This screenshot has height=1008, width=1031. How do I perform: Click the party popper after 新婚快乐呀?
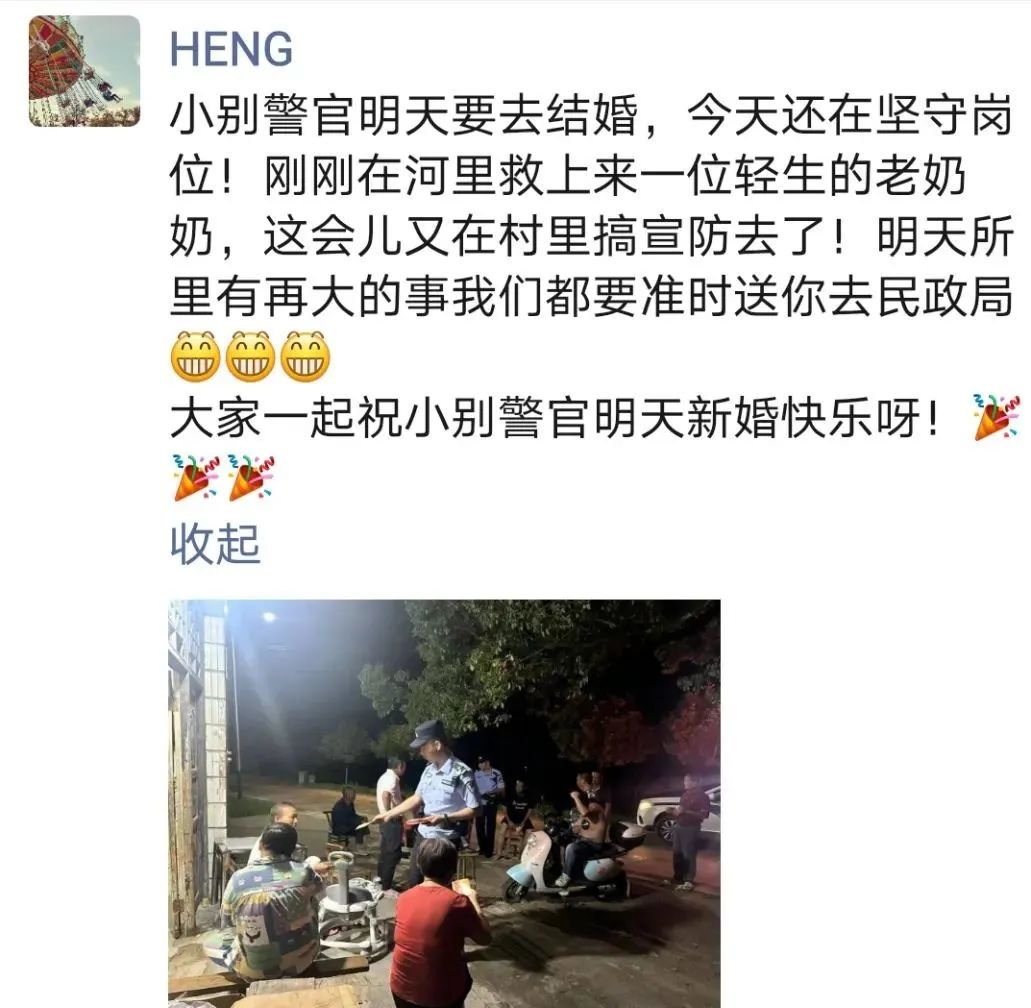(996, 417)
